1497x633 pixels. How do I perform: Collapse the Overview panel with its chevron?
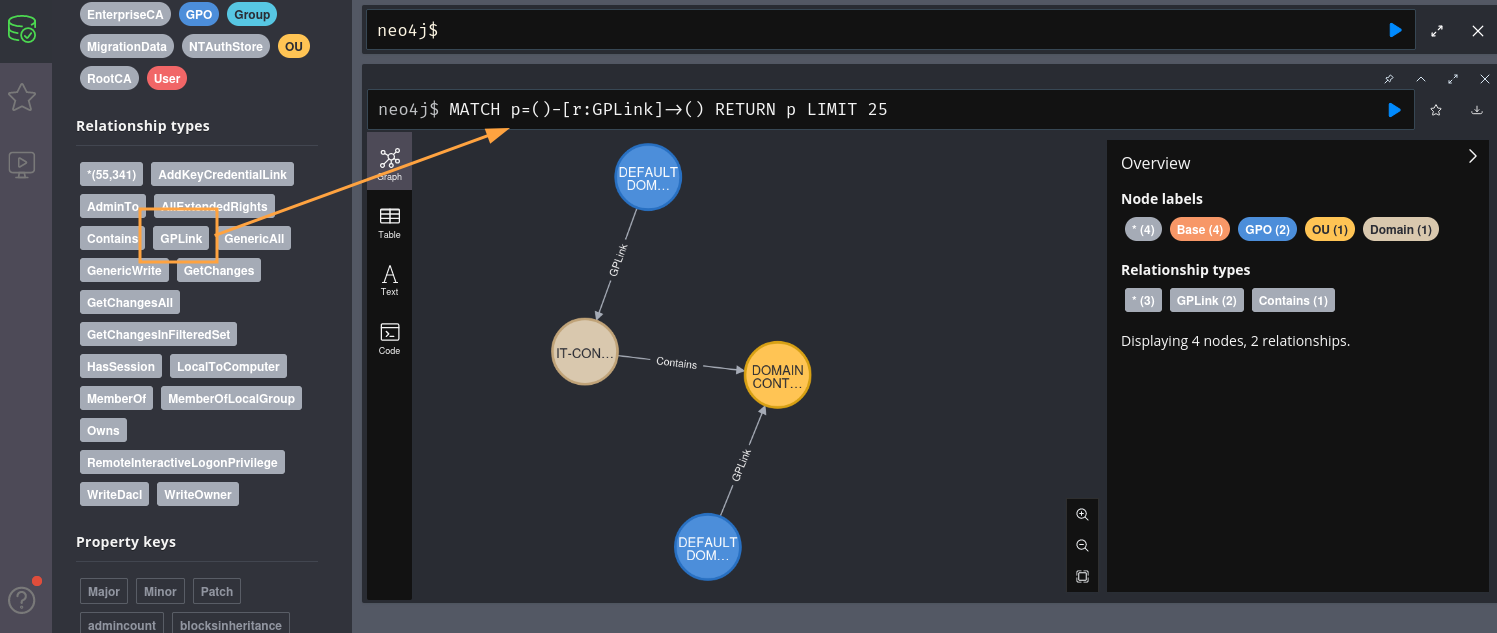[x=1472, y=156]
